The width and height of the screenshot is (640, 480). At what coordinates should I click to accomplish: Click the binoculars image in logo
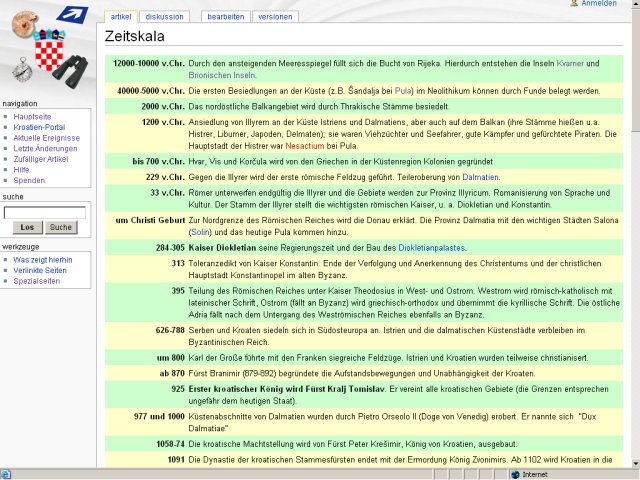pyautogui.click(x=71, y=71)
